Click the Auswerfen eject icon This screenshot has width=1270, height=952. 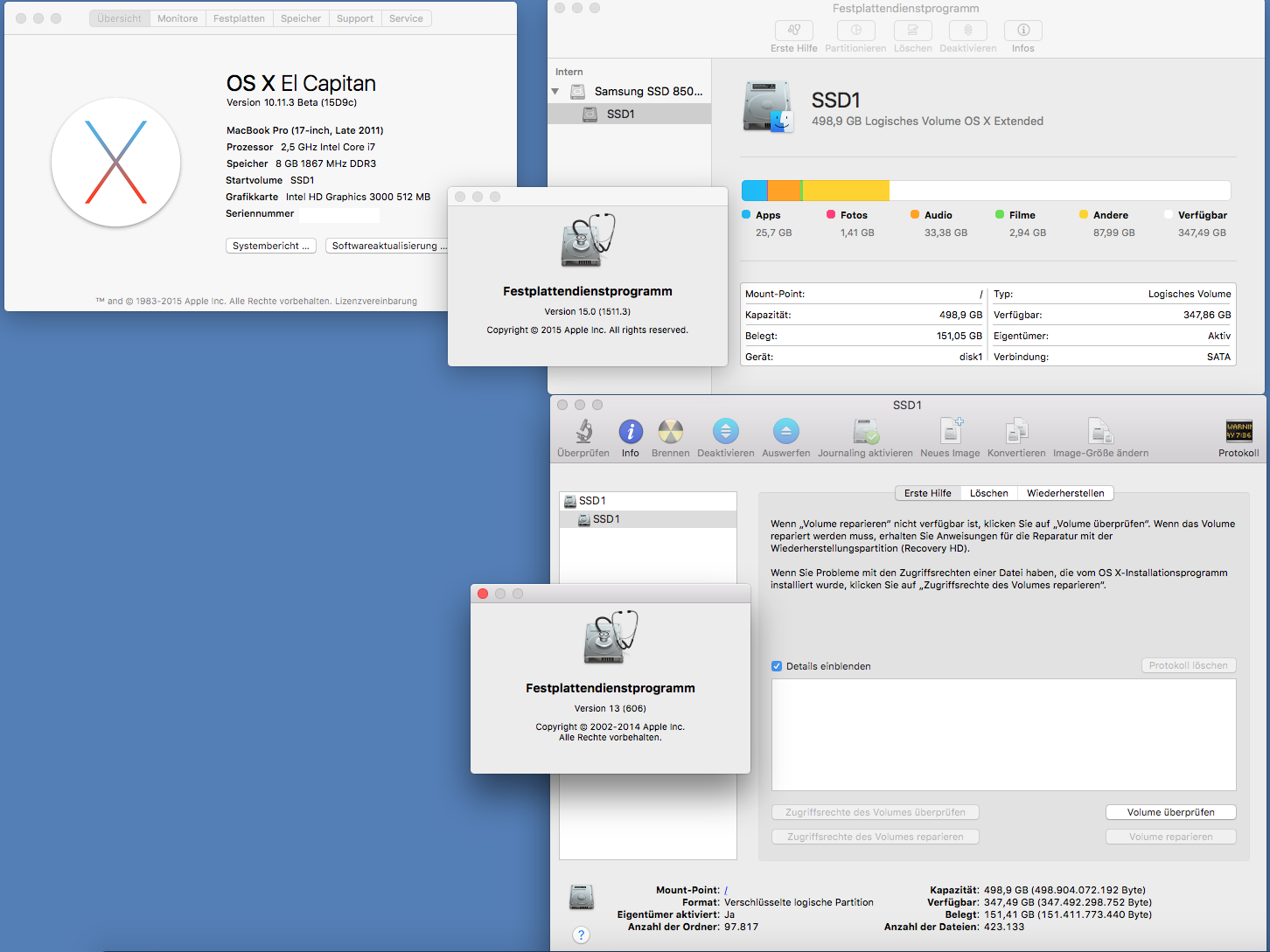click(x=786, y=431)
